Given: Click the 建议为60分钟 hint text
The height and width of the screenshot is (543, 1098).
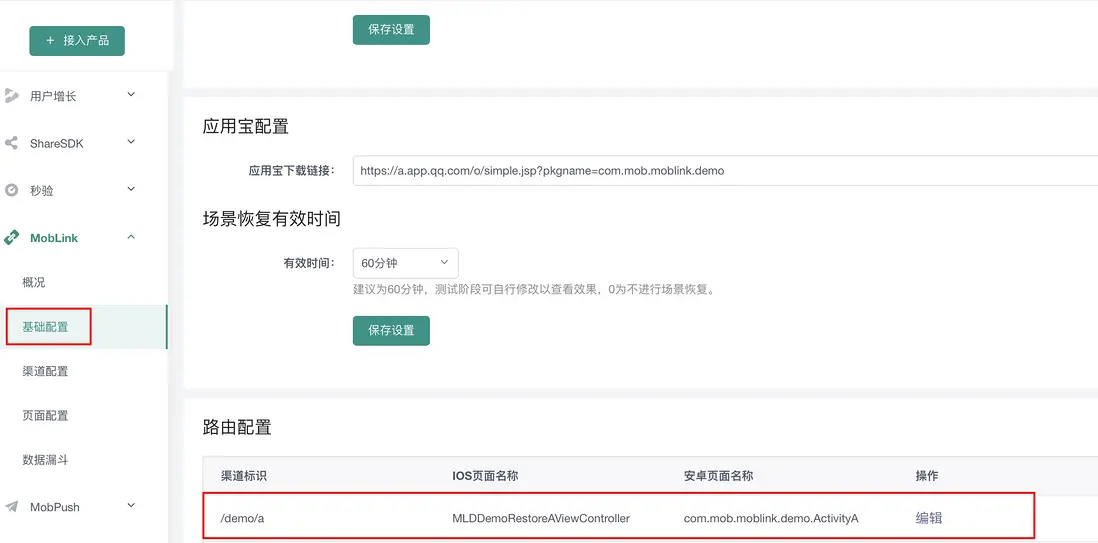Looking at the screenshot, I should [535, 289].
